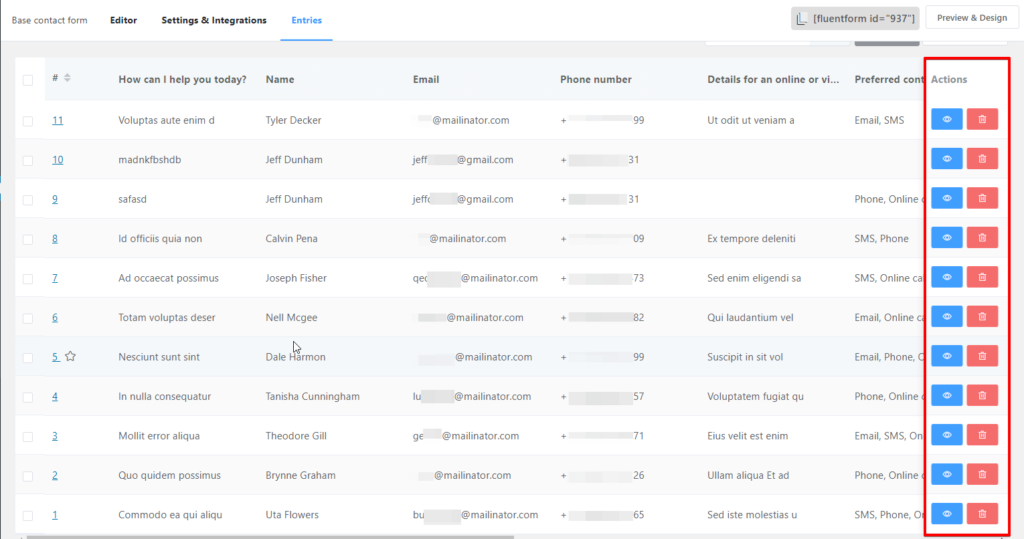Select the checkbox for Nell Mcgee's row

(x=27, y=318)
